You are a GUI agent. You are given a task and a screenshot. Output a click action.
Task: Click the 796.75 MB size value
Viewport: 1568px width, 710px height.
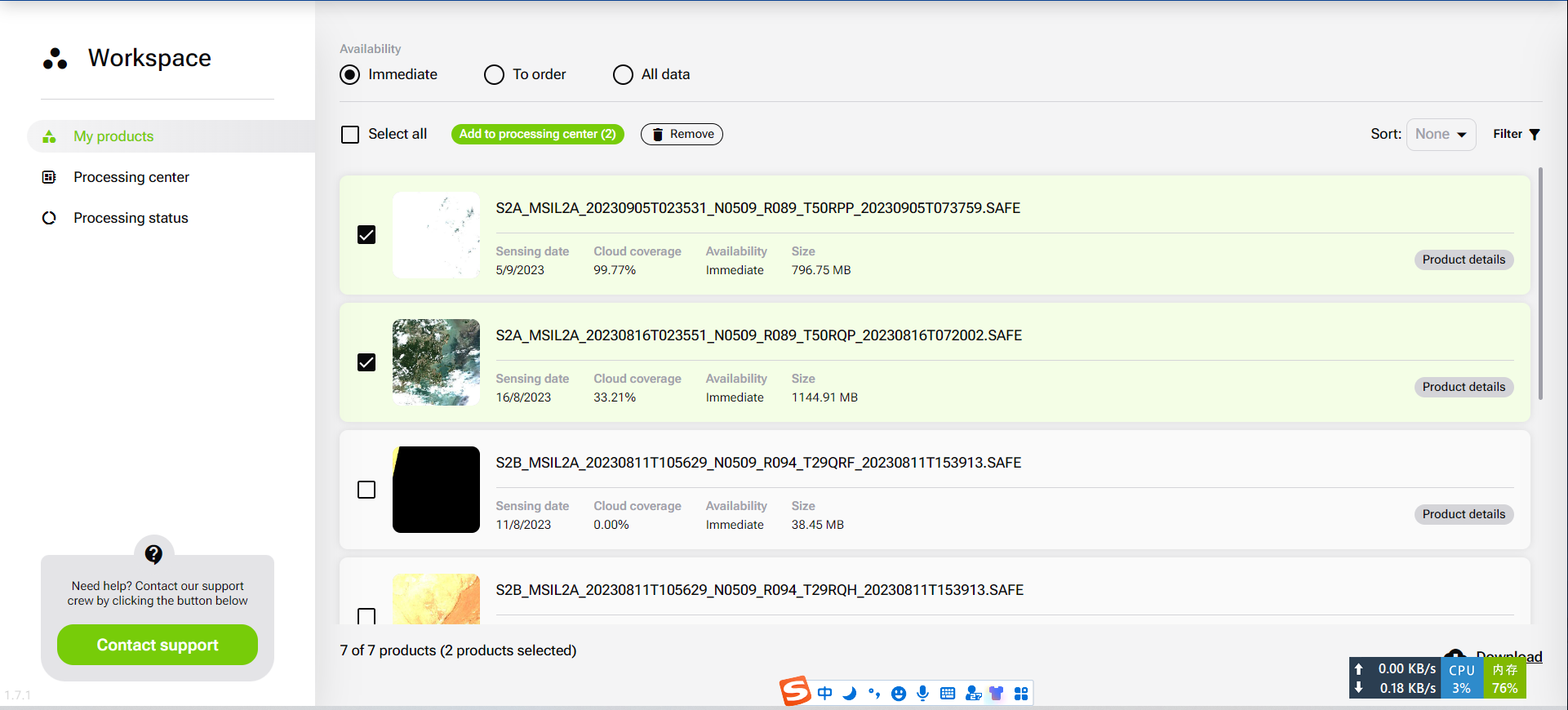[821, 270]
